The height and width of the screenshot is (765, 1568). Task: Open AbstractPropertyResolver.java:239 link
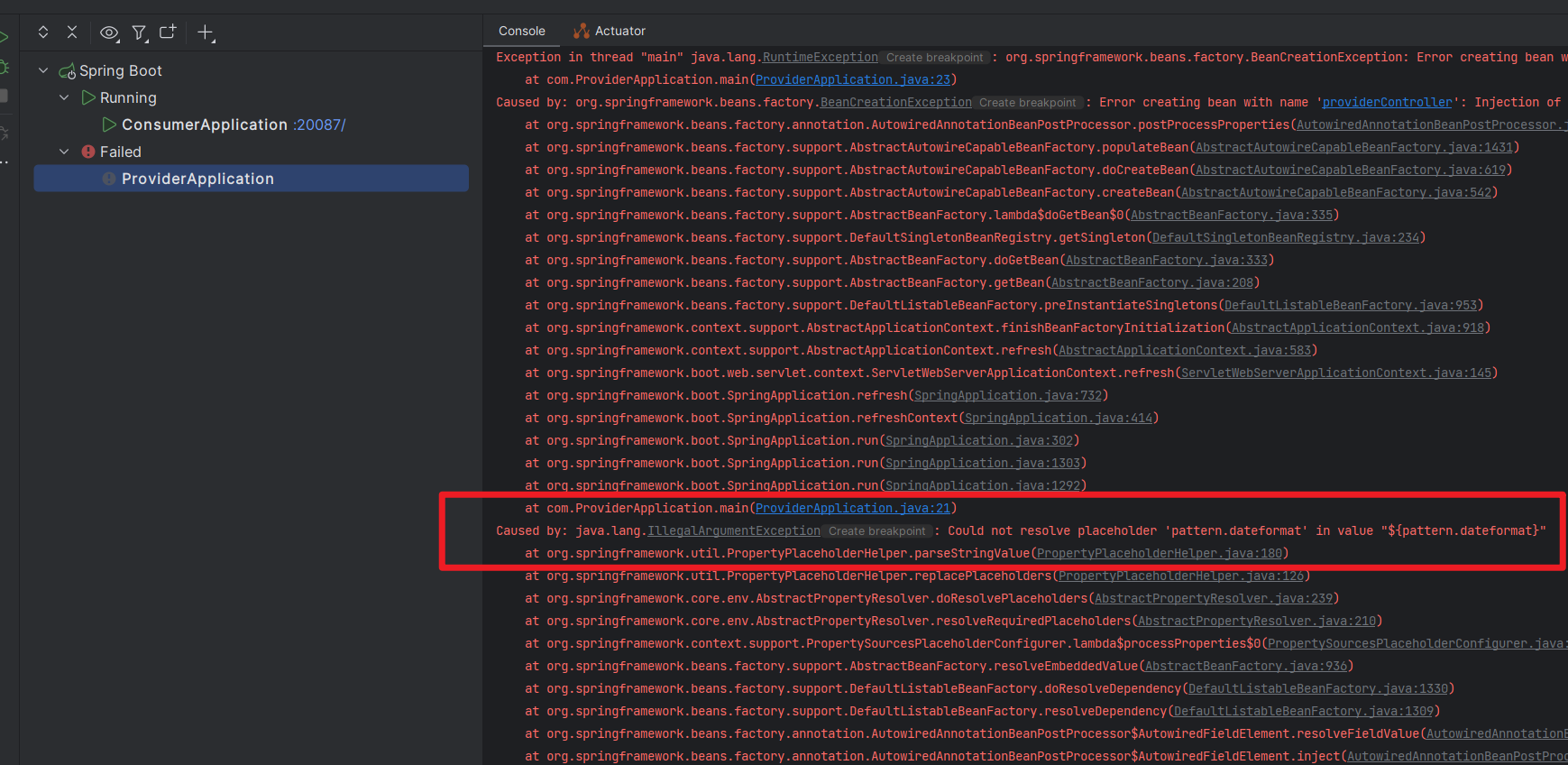[x=1214, y=598]
